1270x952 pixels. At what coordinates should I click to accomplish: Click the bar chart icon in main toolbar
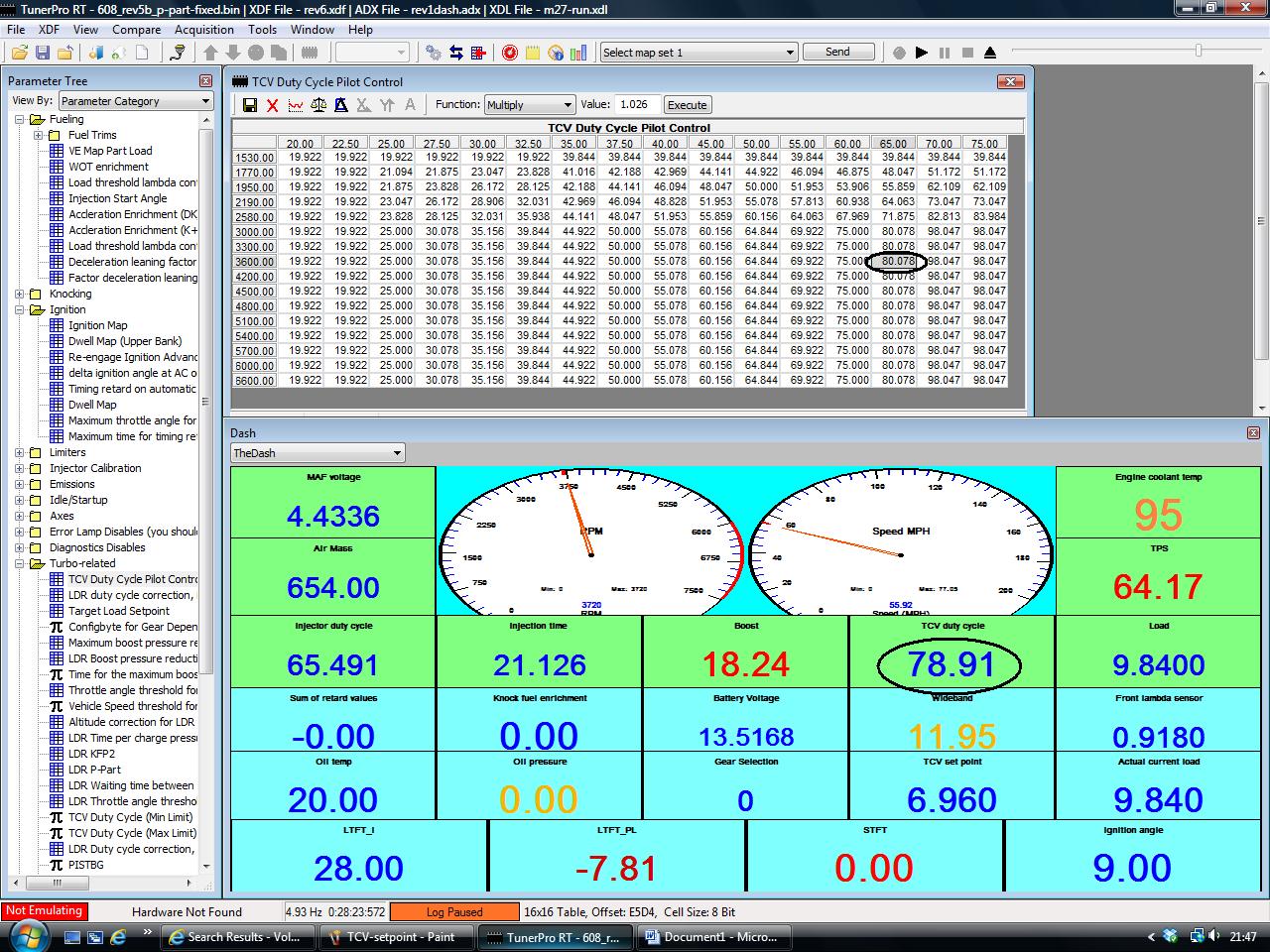tap(578, 53)
